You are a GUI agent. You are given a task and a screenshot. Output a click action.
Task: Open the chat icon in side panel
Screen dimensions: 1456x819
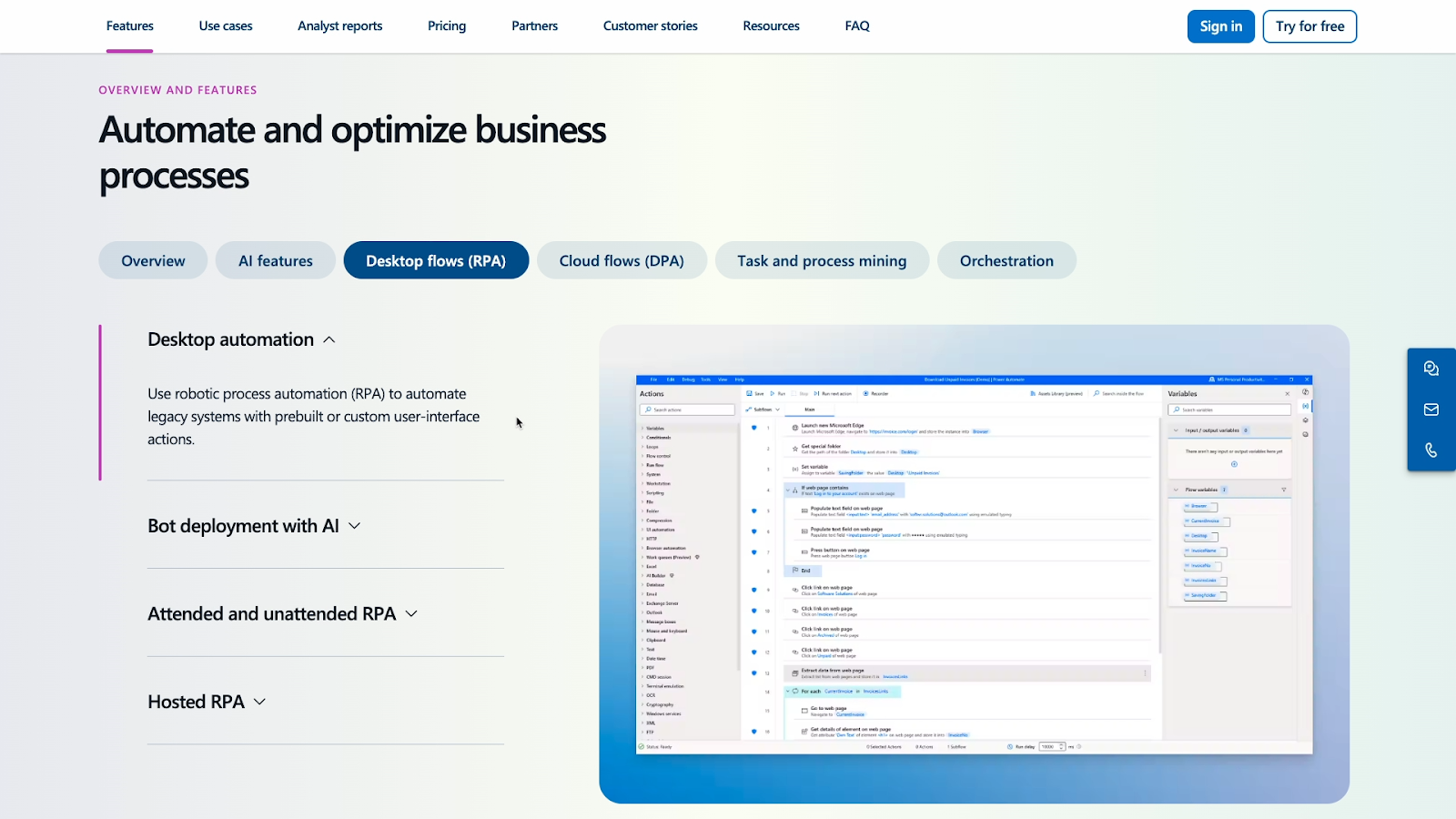pos(1431,369)
